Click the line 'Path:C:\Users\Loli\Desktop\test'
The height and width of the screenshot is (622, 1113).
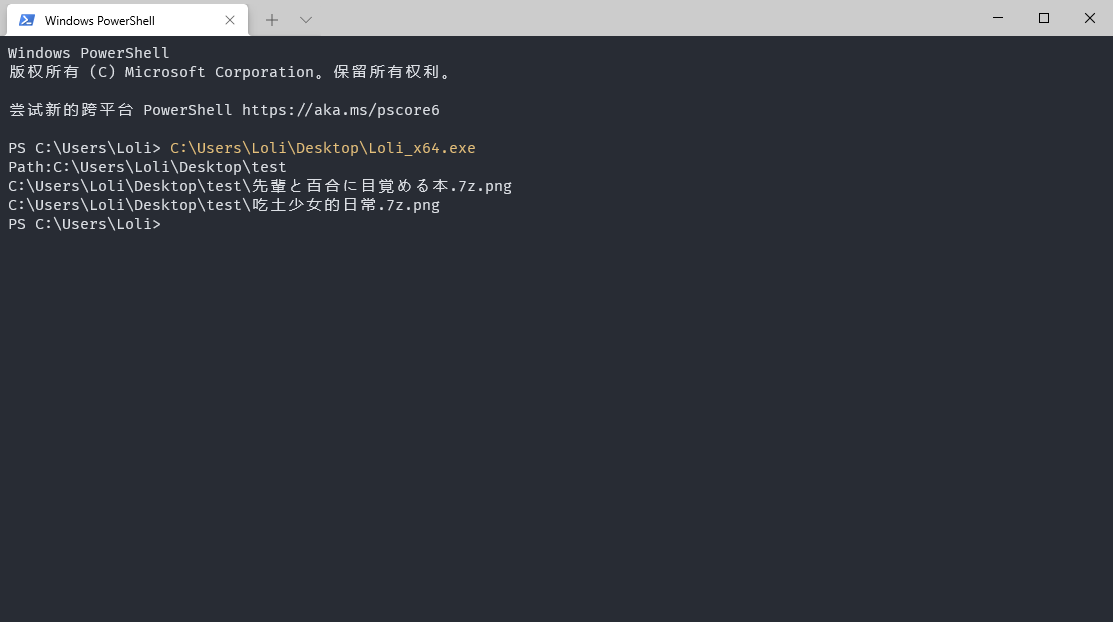(148, 167)
